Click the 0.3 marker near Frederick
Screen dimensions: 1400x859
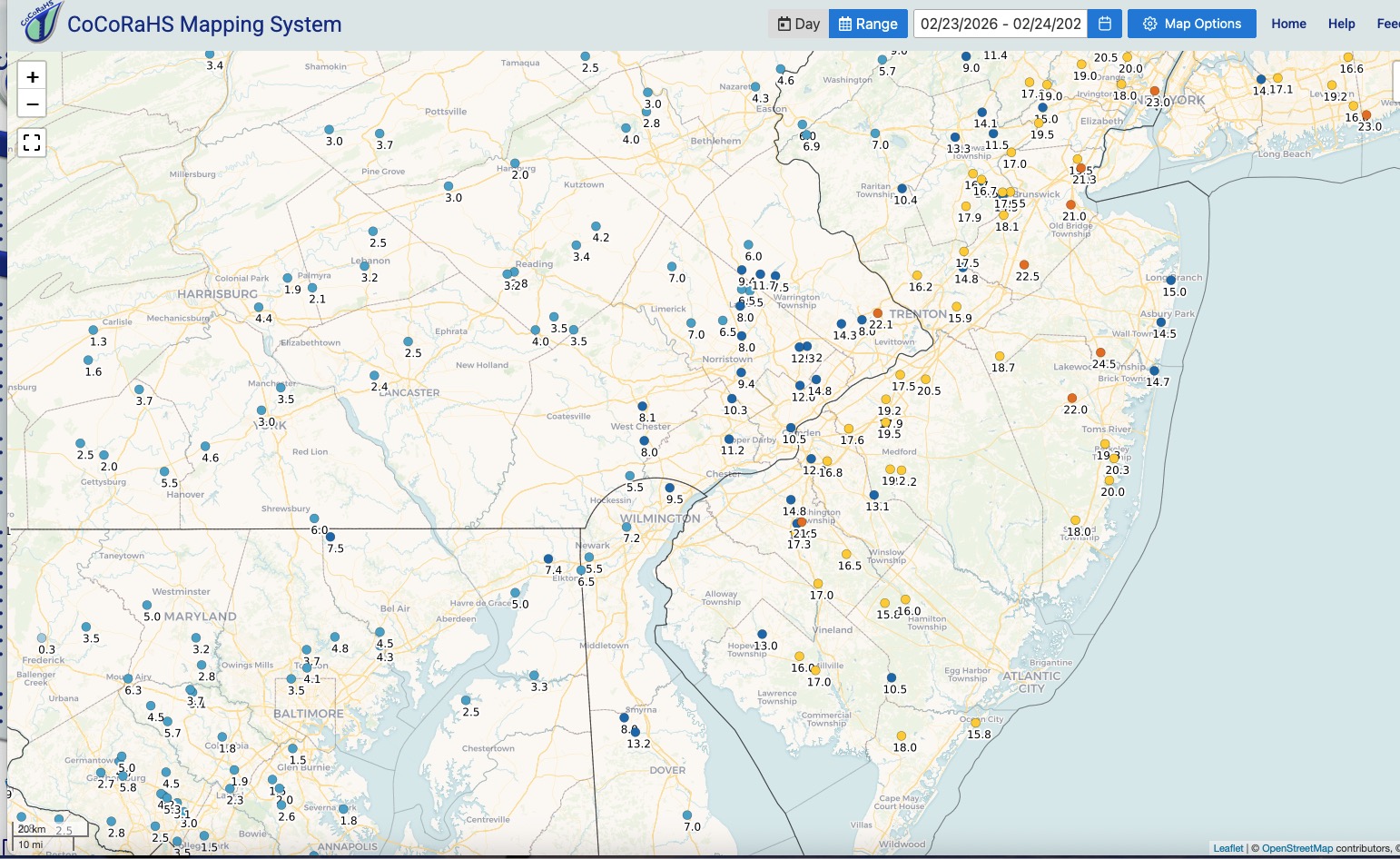coord(42,638)
